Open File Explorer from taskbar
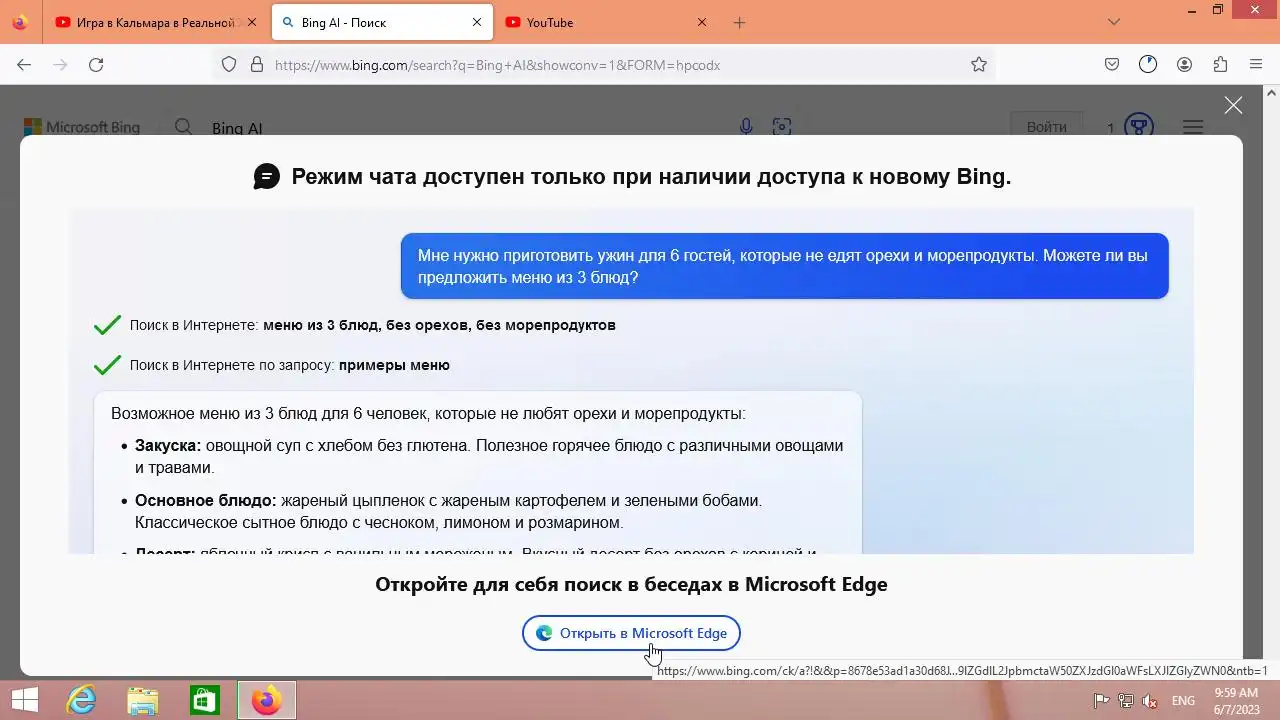Image resolution: width=1280 pixels, height=720 pixels. point(143,700)
